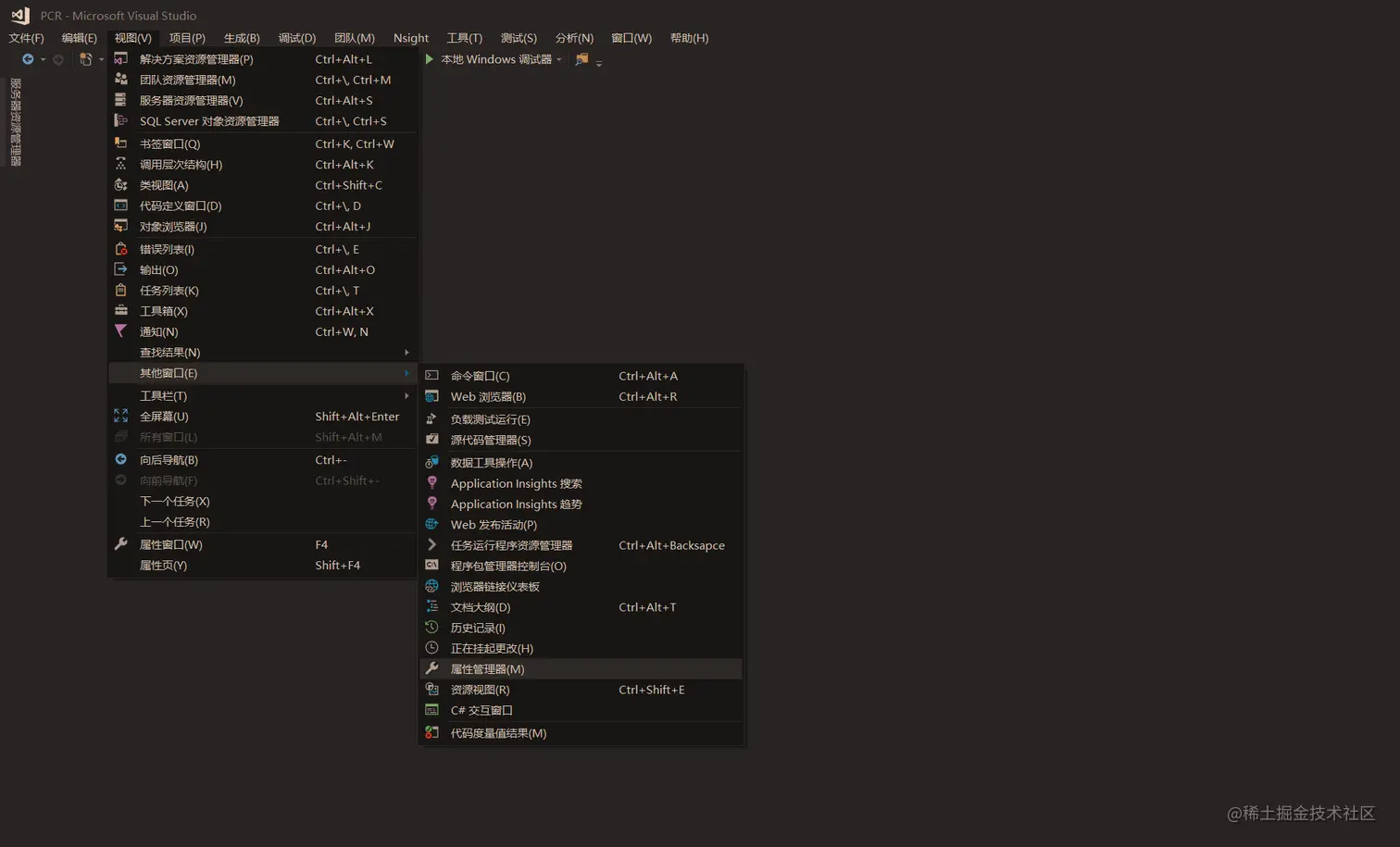Click the Server Explorer icon (服务器资源管理器)

pyautogui.click(x=120, y=99)
